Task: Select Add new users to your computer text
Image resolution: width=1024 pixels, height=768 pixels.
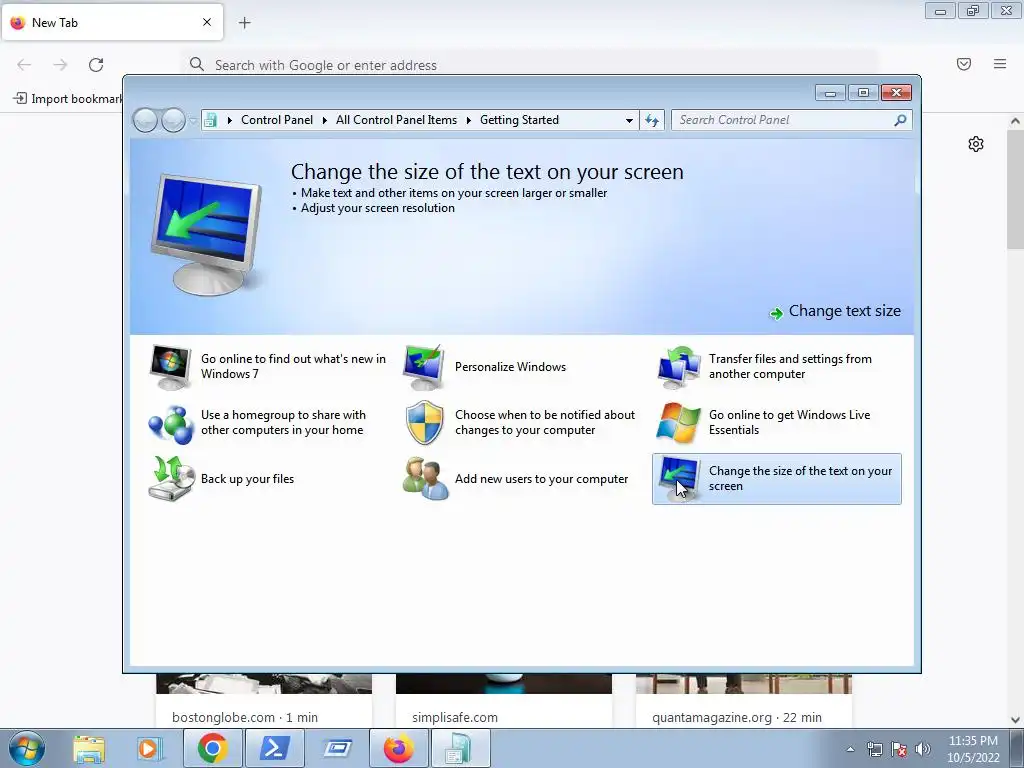Action: pos(541,479)
